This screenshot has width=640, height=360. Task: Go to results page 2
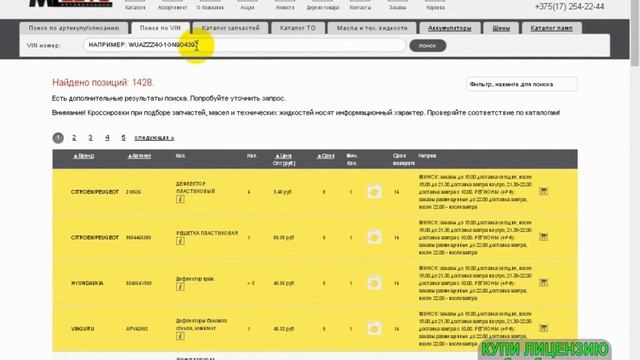point(74,138)
